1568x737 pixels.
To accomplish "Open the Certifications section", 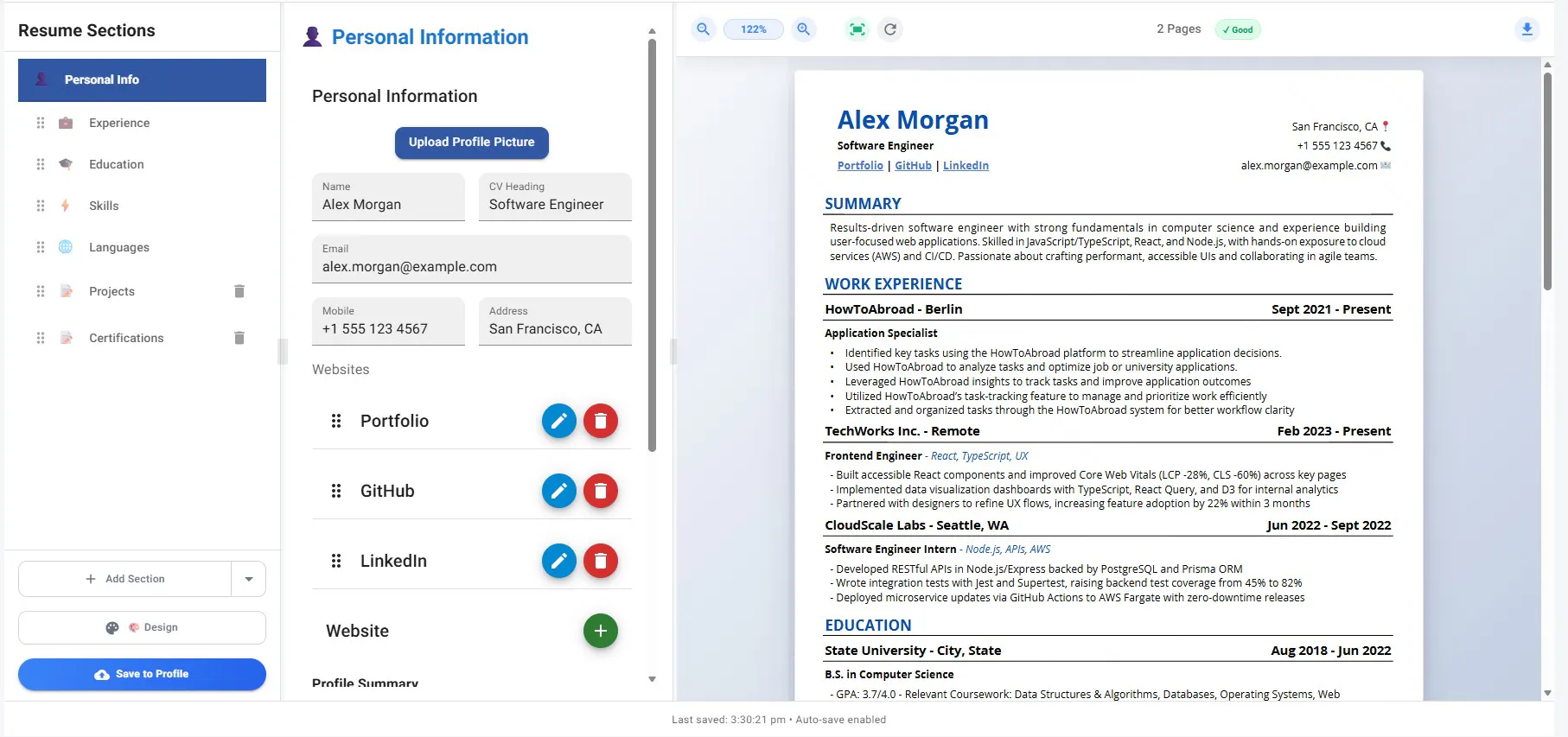I will tap(126, 338).
